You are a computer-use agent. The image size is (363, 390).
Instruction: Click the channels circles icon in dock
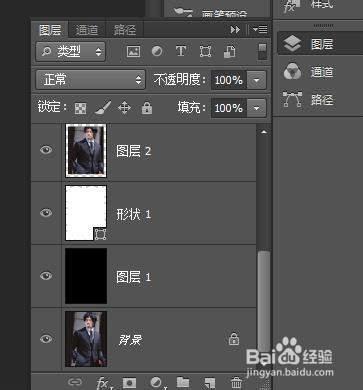[x=292, y=71]
